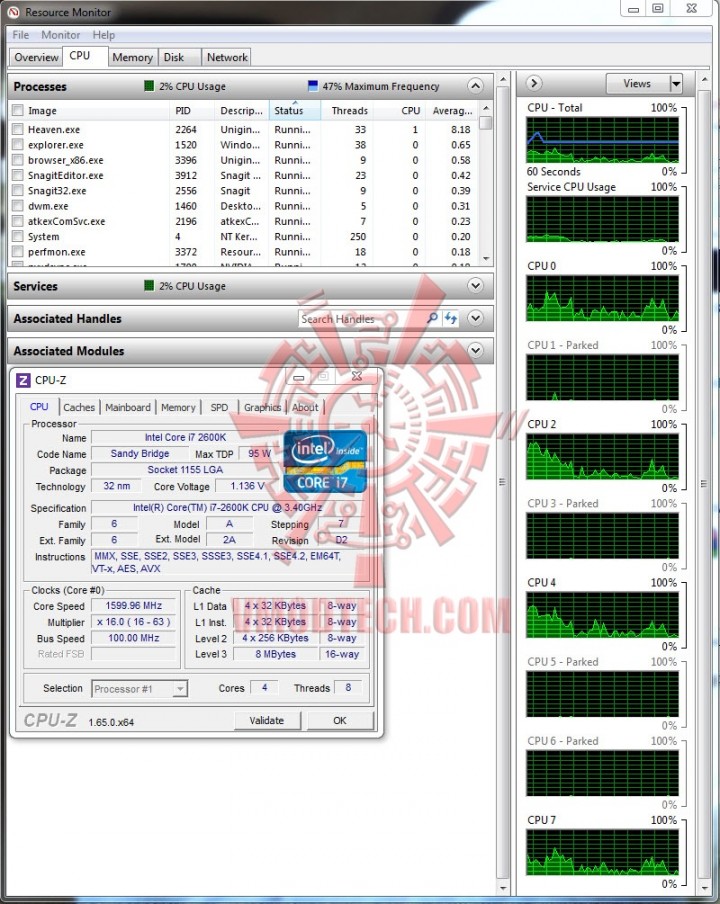The image size is (720, 904).
Task: Open the SPD tab in CPU-Z
Action: click(219, 407)
